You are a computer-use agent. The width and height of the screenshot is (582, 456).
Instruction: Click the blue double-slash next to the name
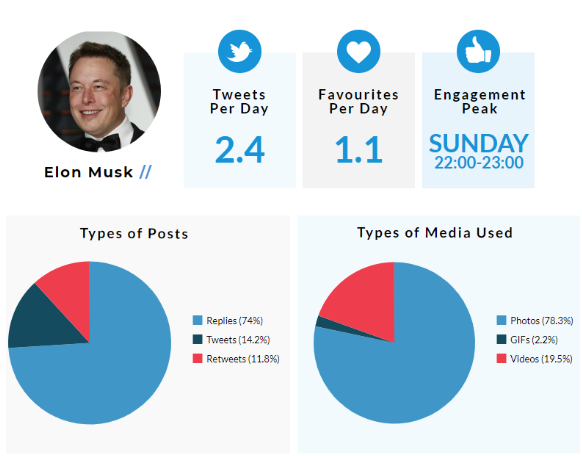[146, 172]
